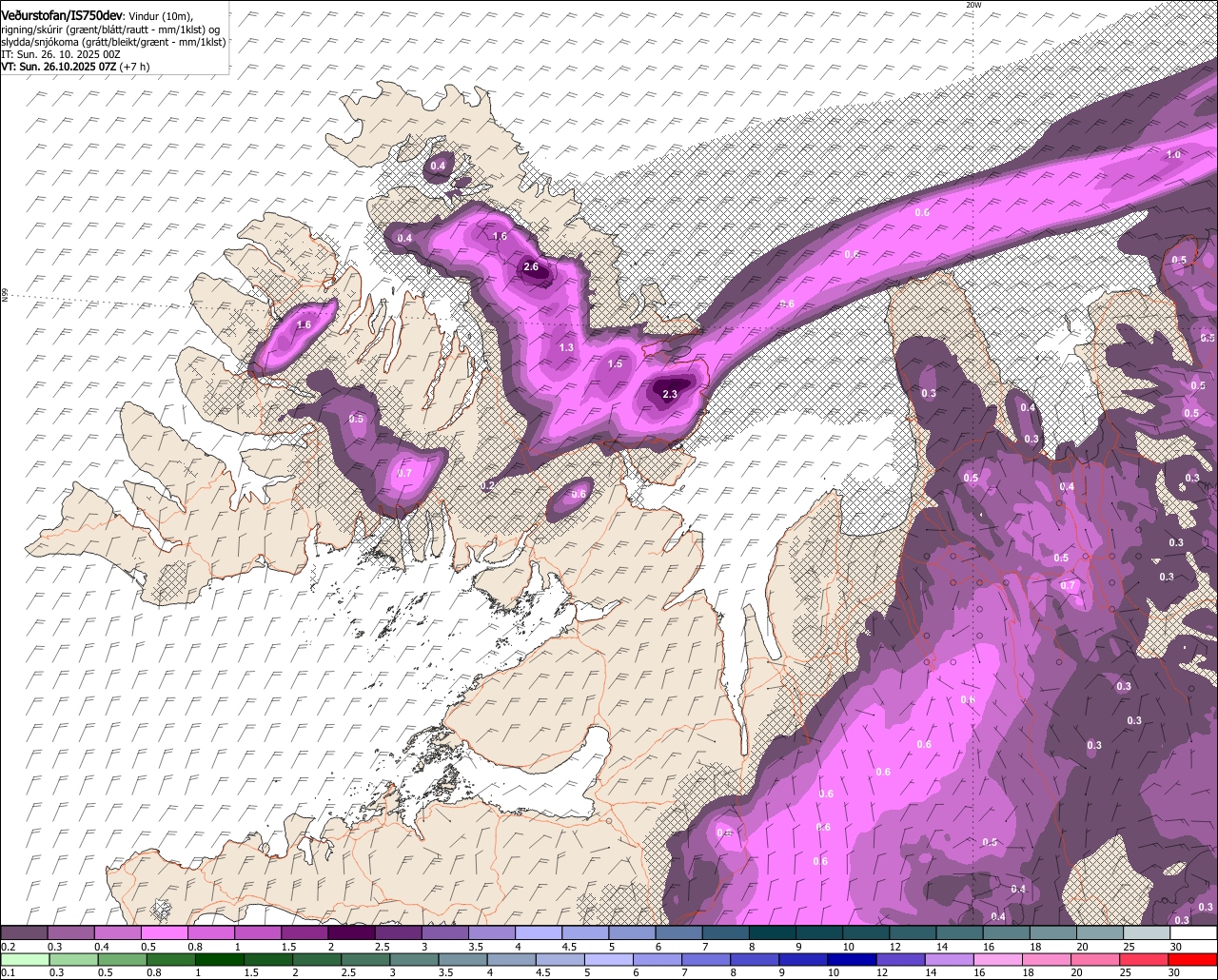
Task: Click the IT: Sun. 26. 10. 2025 00Z line
Action: pos(61,55)
